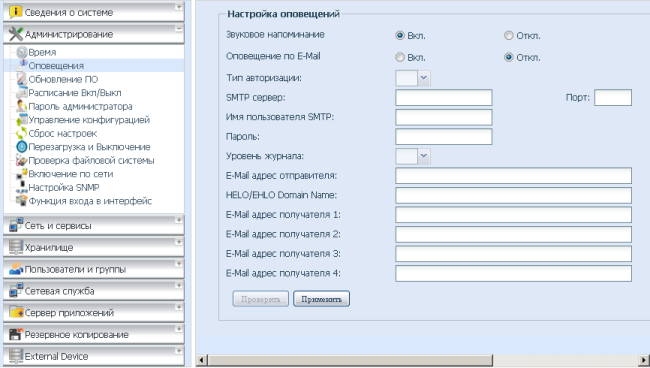Click the firmware update icon next to Обновление ПО
This screenshot has width=650, height=368.
[22, 79]
